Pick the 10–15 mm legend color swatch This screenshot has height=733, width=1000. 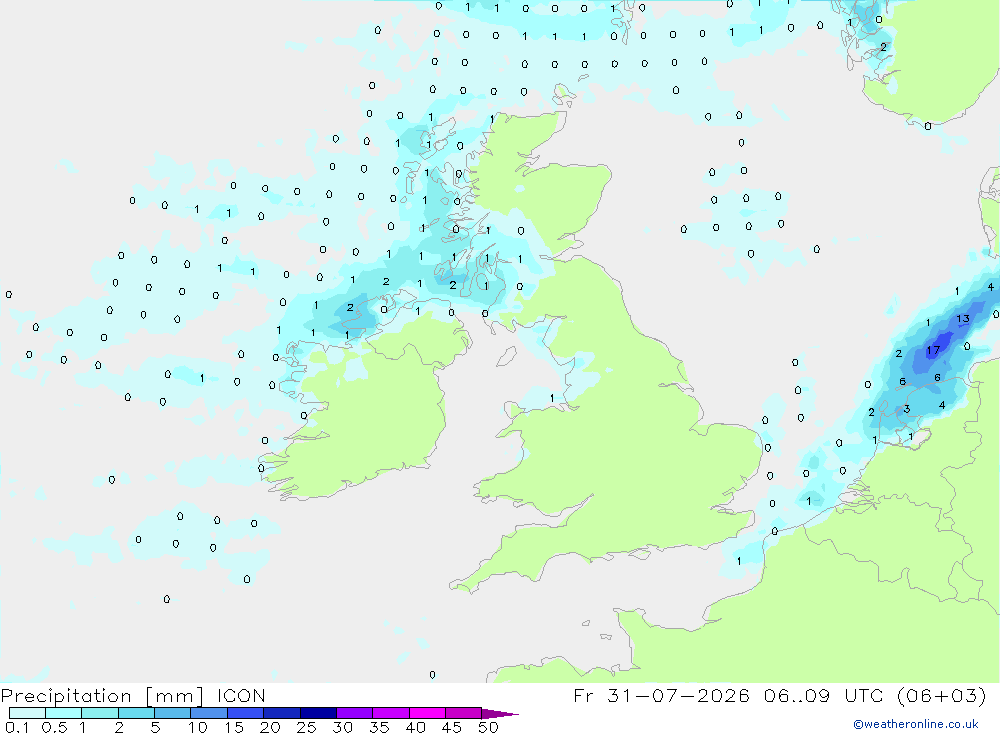[x=209, y=713]
